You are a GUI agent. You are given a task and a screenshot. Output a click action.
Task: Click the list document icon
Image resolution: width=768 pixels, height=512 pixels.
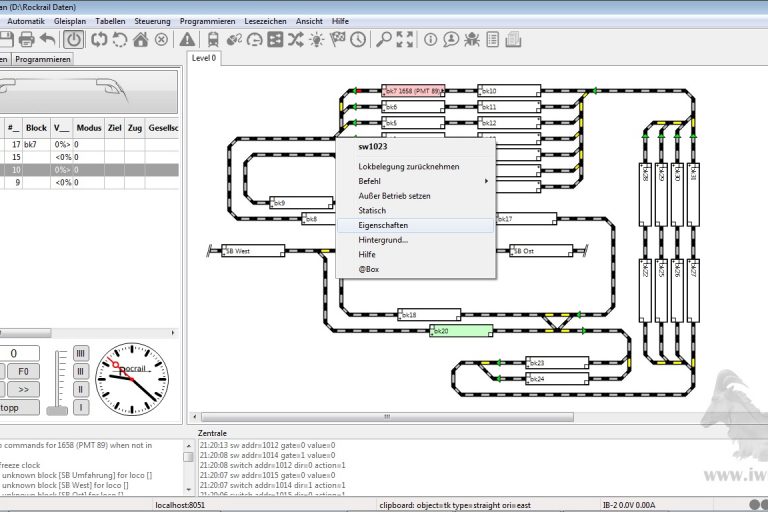point(492,40)
